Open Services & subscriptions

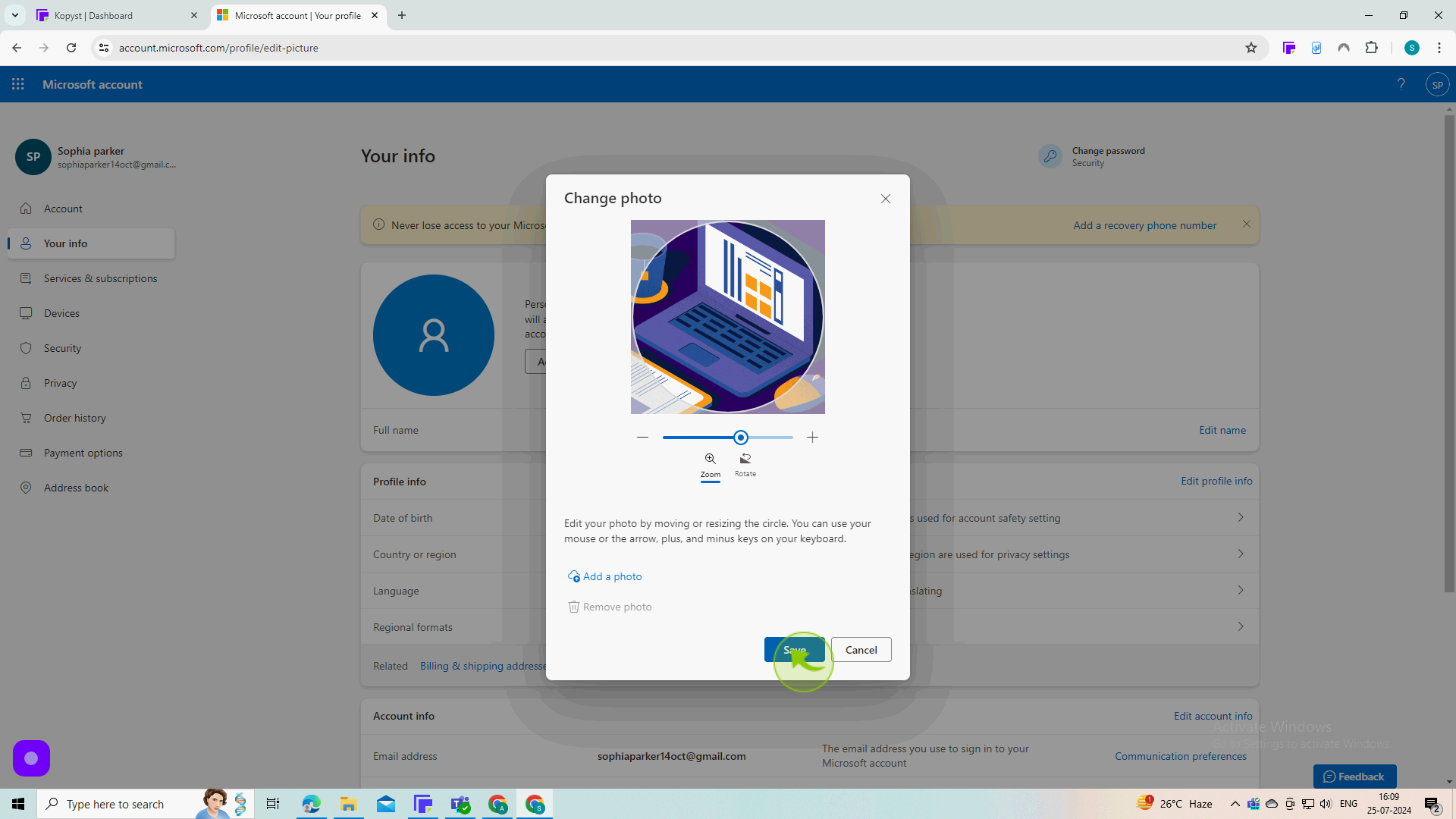(x=91, y=278)
